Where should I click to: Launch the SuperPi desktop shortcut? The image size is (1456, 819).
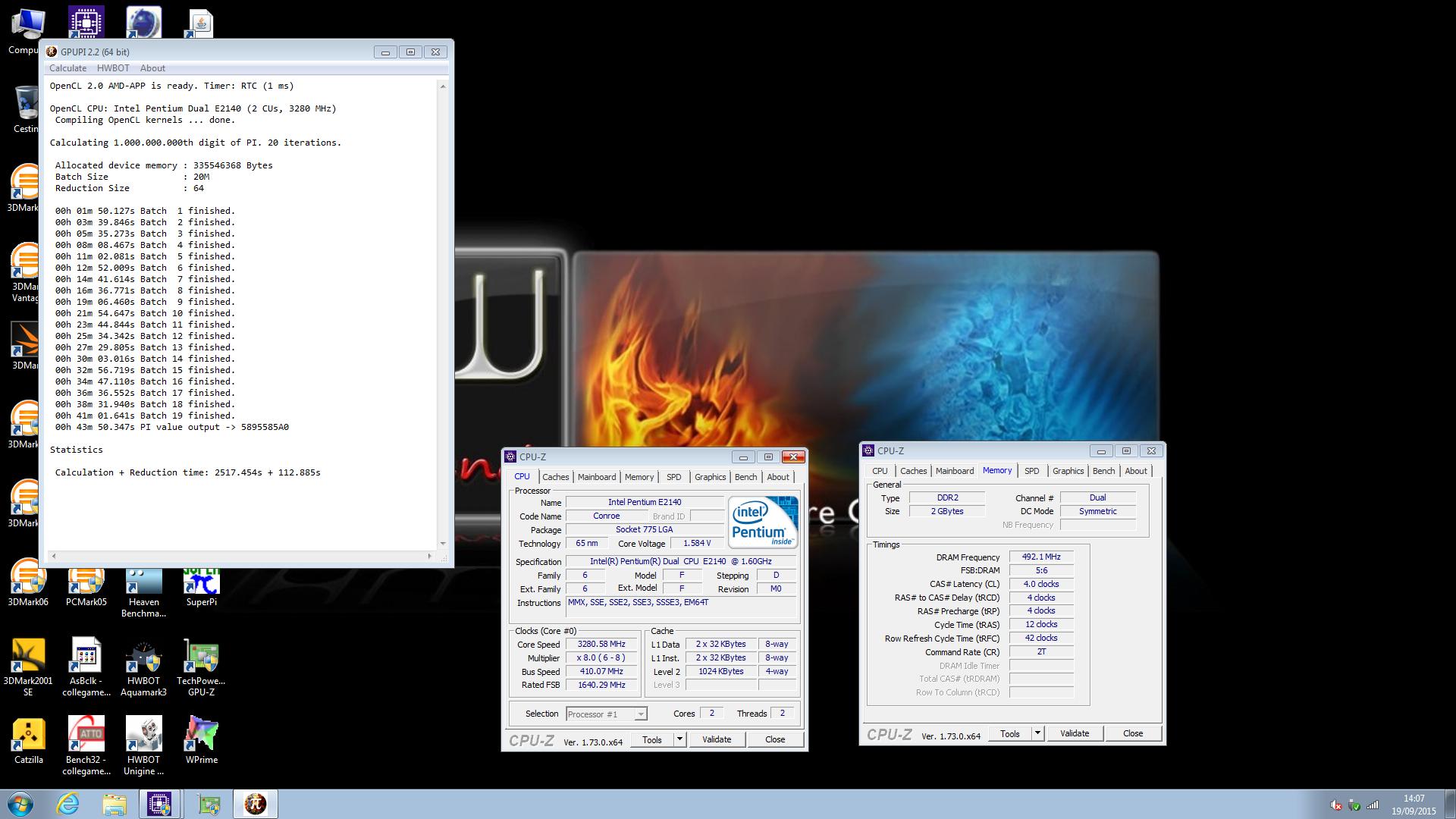[x=201, y=587]
